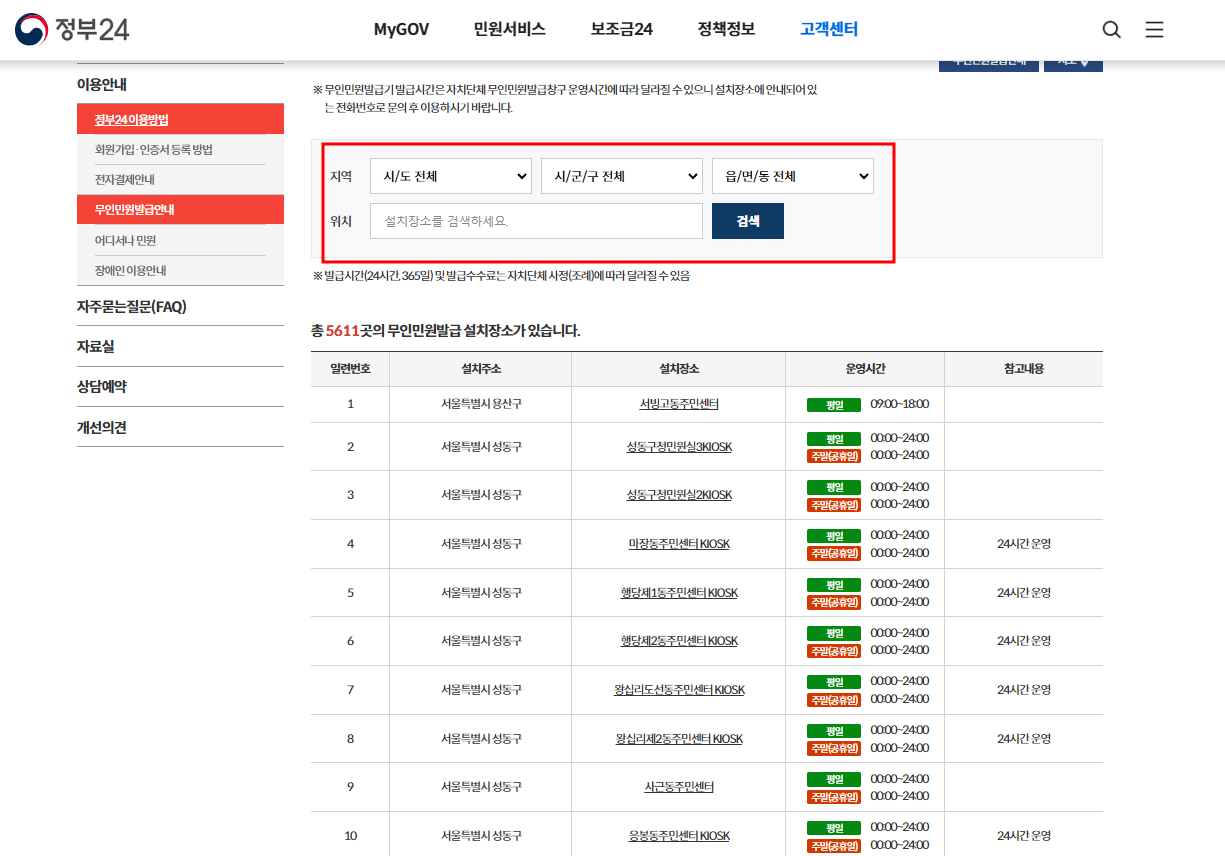Open the 읍/면/동 전체 dropdown
Image resolution: width=1225 pixels, height=856 pixels.
792,175
